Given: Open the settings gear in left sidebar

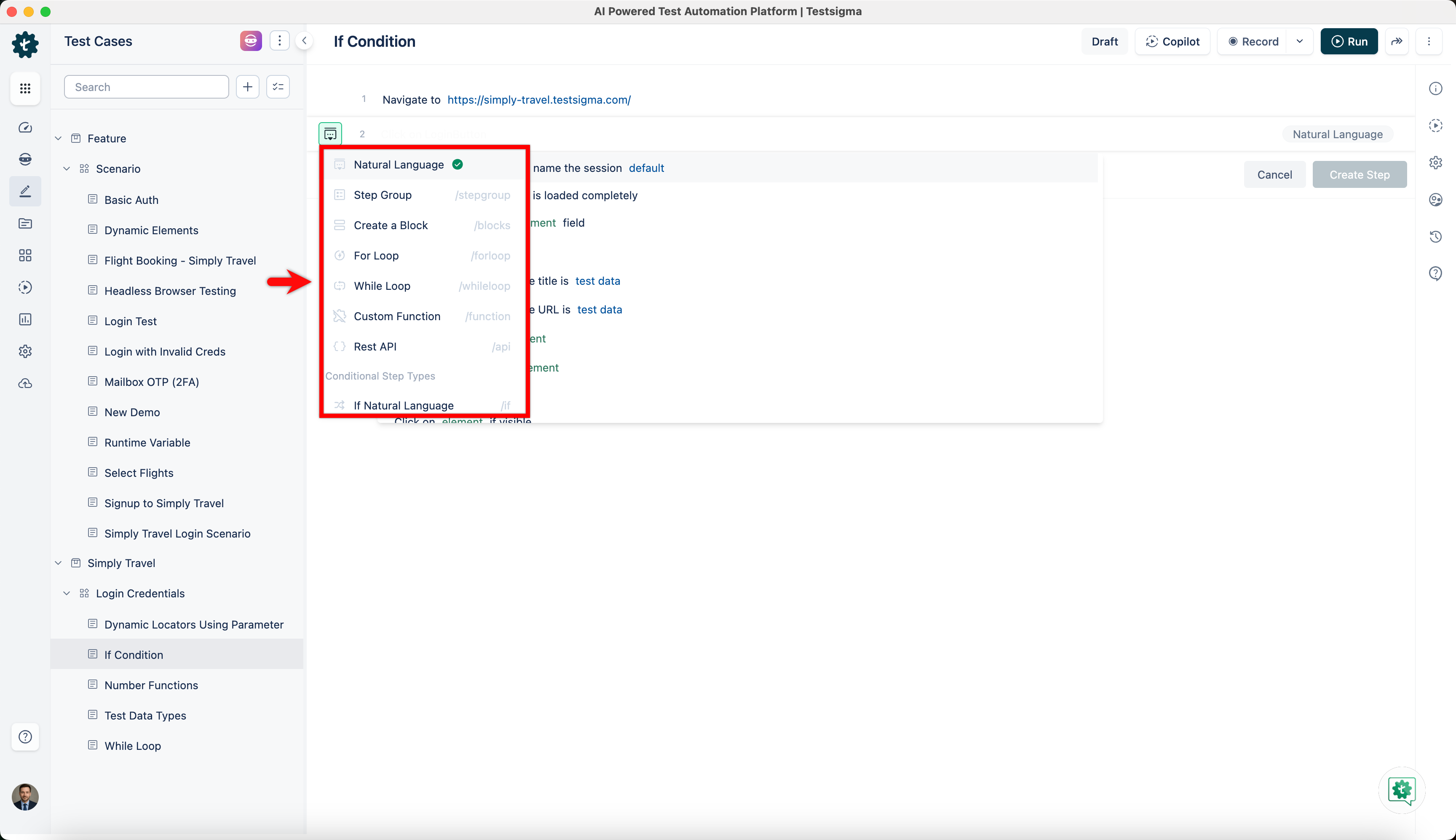Looking at the screenshot, I should (x=25, y=351).
